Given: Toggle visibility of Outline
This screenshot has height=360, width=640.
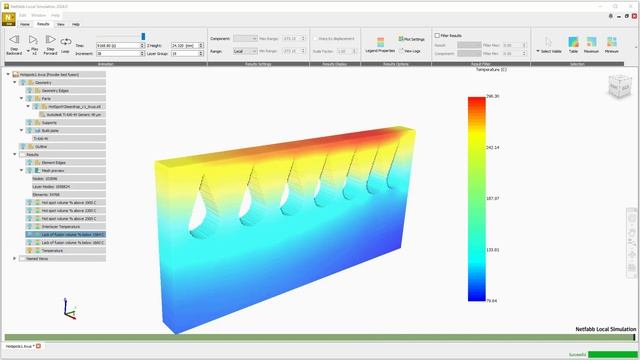Looking at the screenshot, I should (23, 147).
